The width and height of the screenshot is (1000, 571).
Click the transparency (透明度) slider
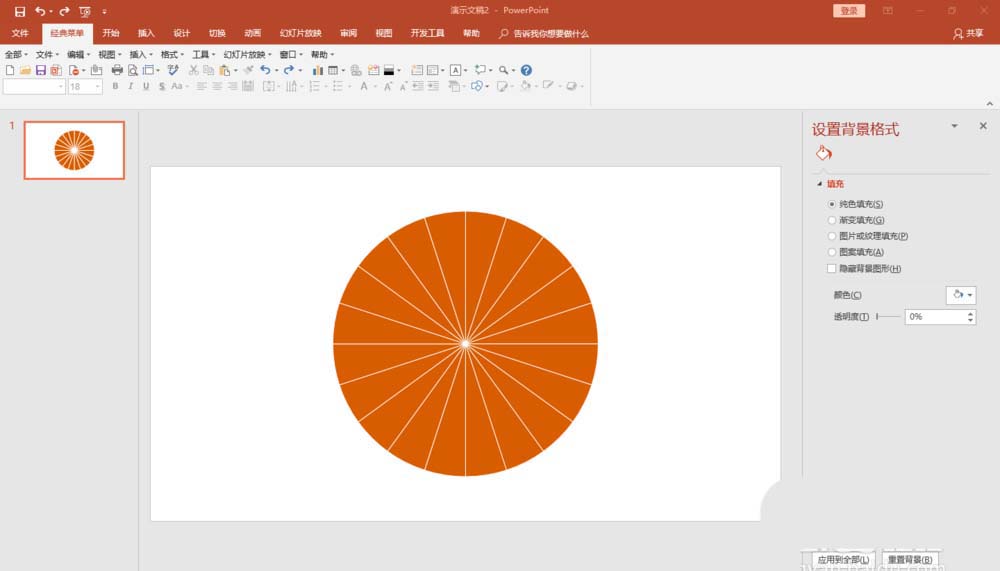click(888, 317)
